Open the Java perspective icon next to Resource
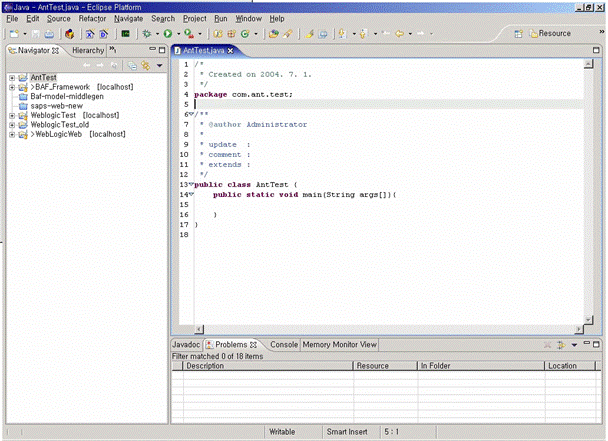 [517, 33]
